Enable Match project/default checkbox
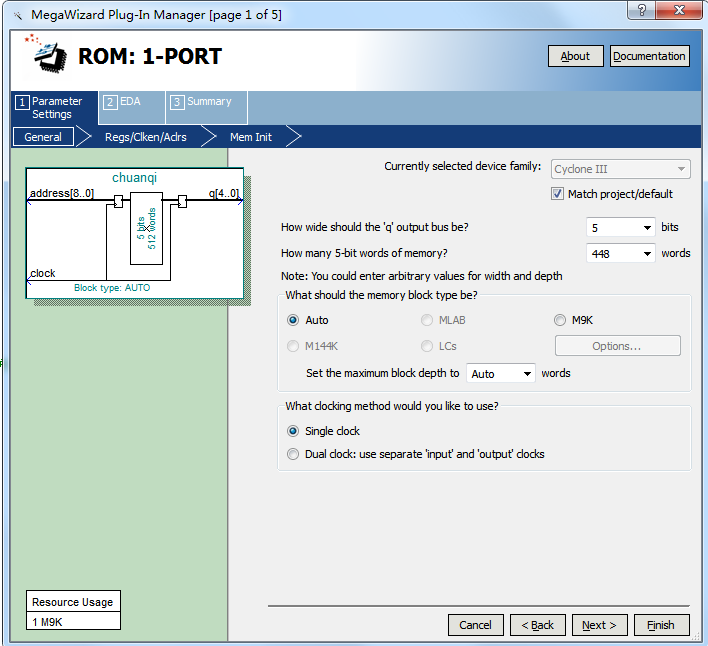The width and height of the screenshot is (708, 646). (558, 194)
